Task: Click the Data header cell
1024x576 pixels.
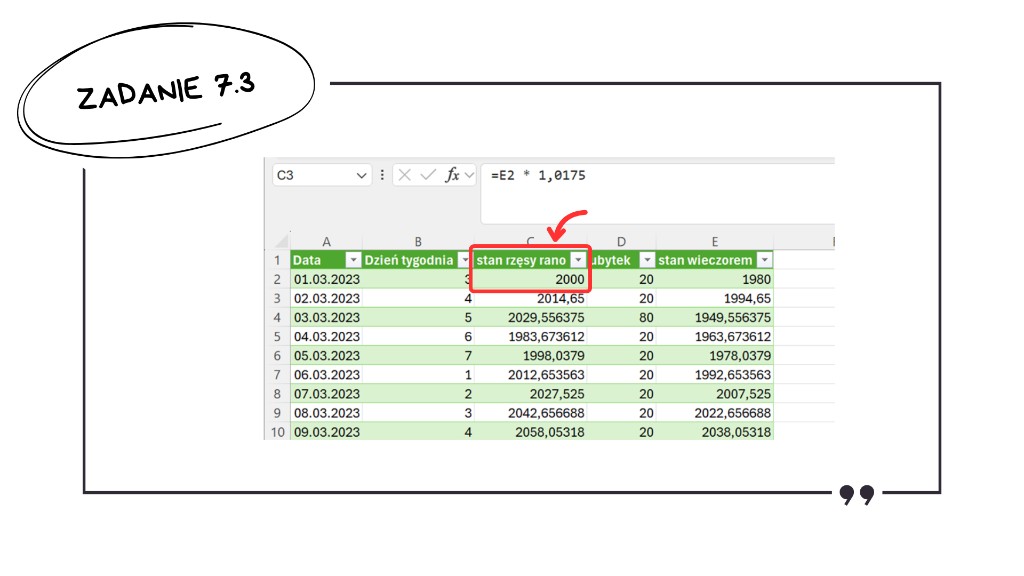Action: click(x=326, y=260)
